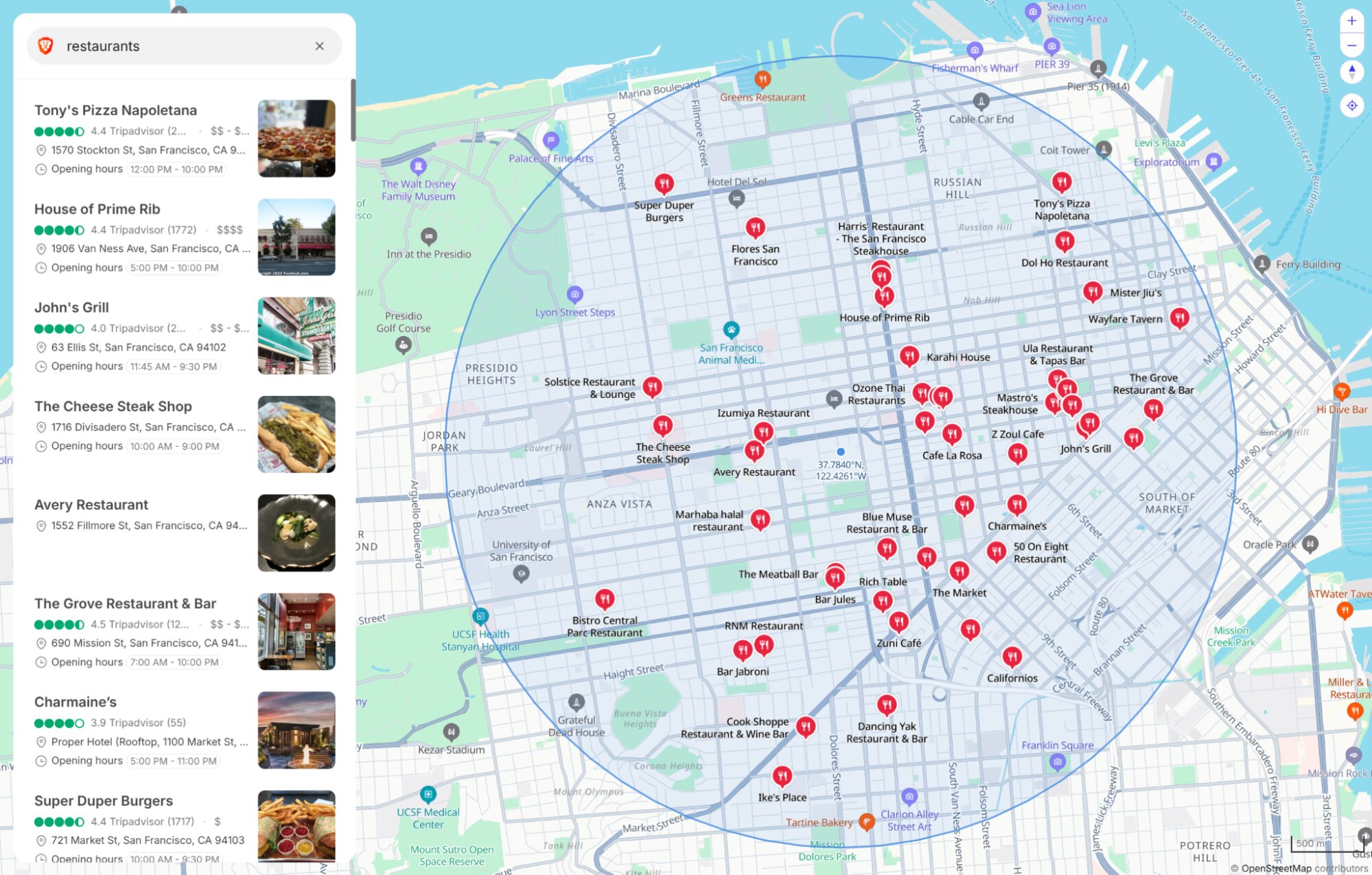The width and height of the screenshot is (1372, 875).
Task: Reset map orientation with compass button
Action: pos(1351,71)
